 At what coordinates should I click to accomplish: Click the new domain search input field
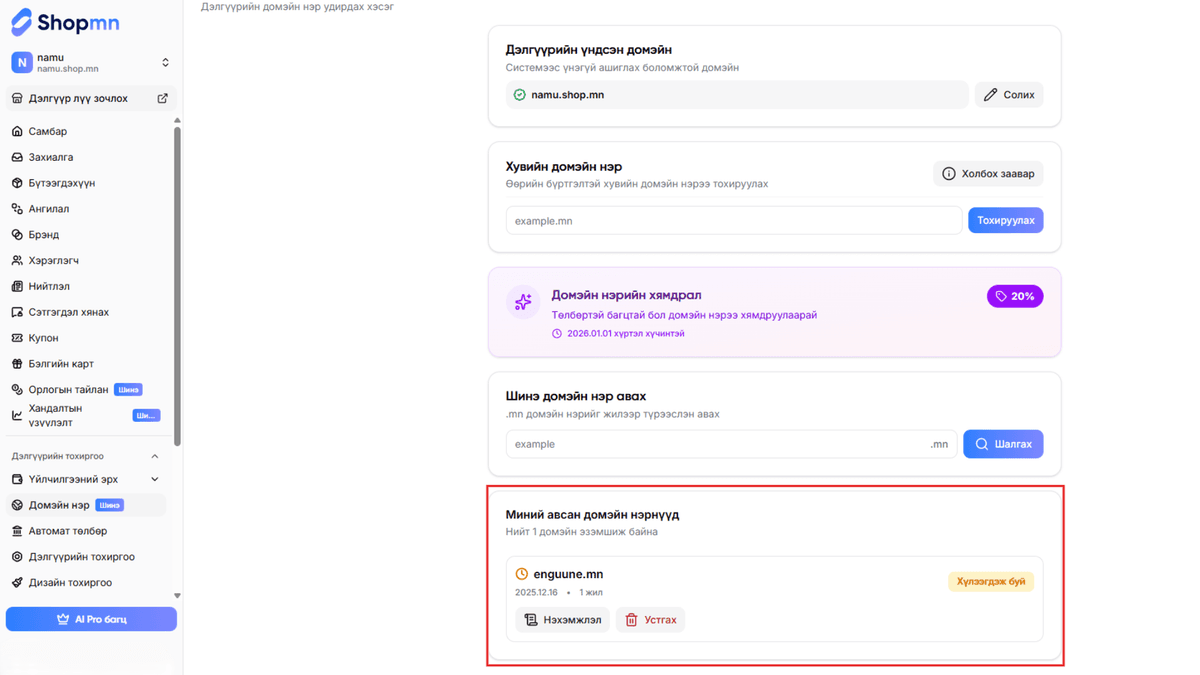pos(715,444)
